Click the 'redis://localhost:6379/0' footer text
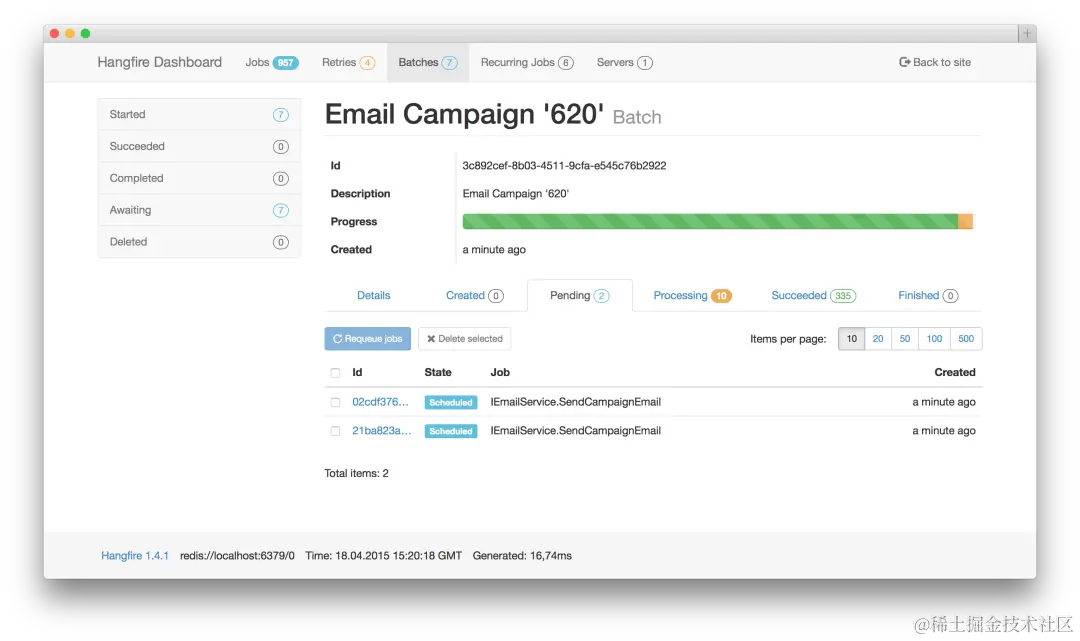 point(237,556)
